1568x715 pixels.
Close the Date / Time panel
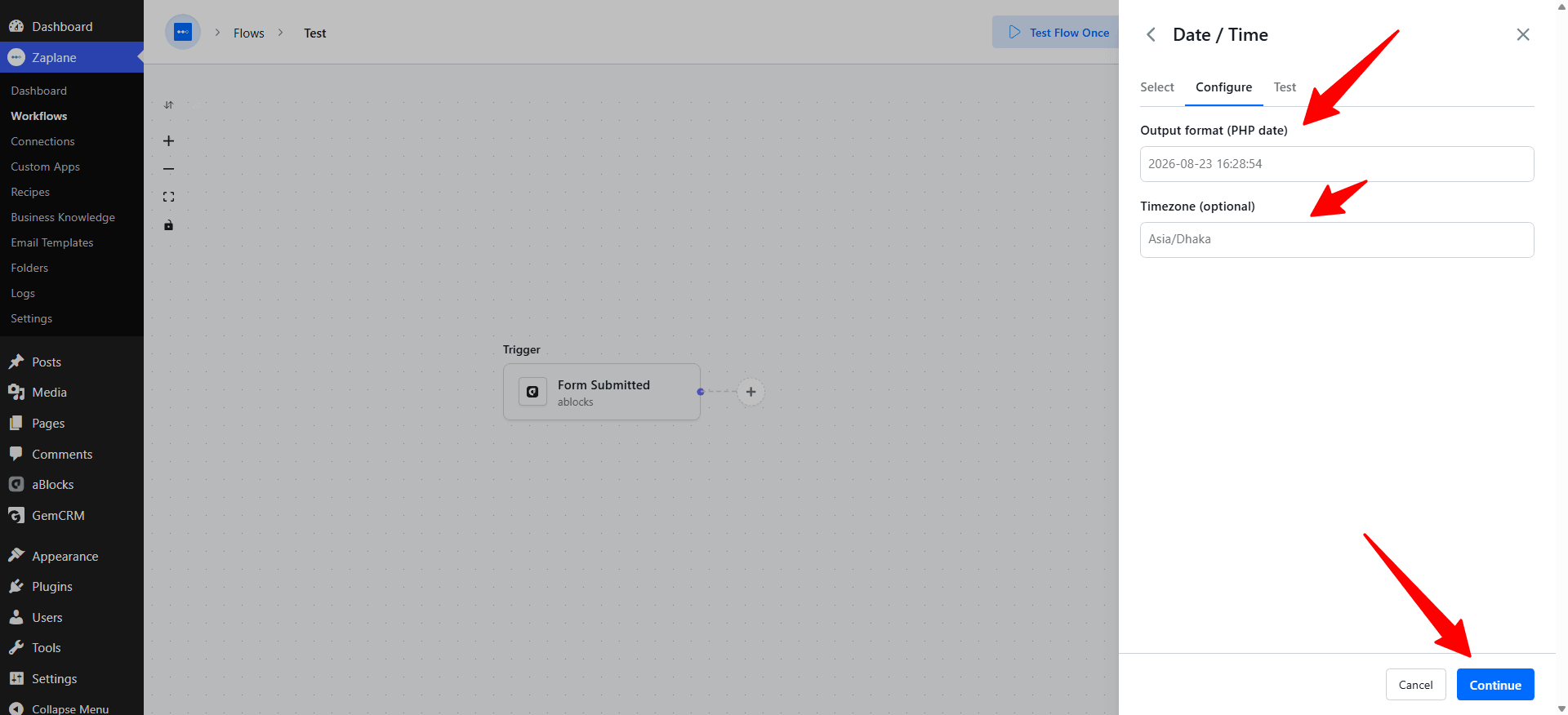pos(1523,34)
